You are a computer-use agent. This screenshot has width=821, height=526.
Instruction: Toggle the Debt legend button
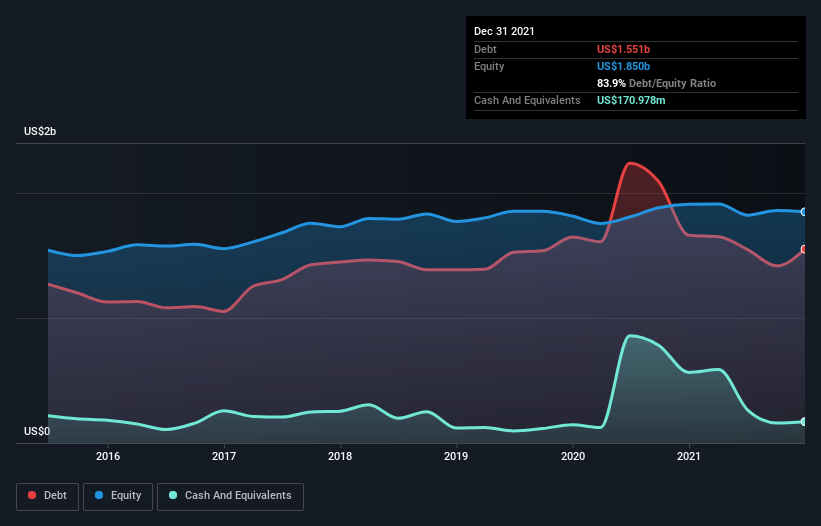pyautogui.click(x=48, y=496)
